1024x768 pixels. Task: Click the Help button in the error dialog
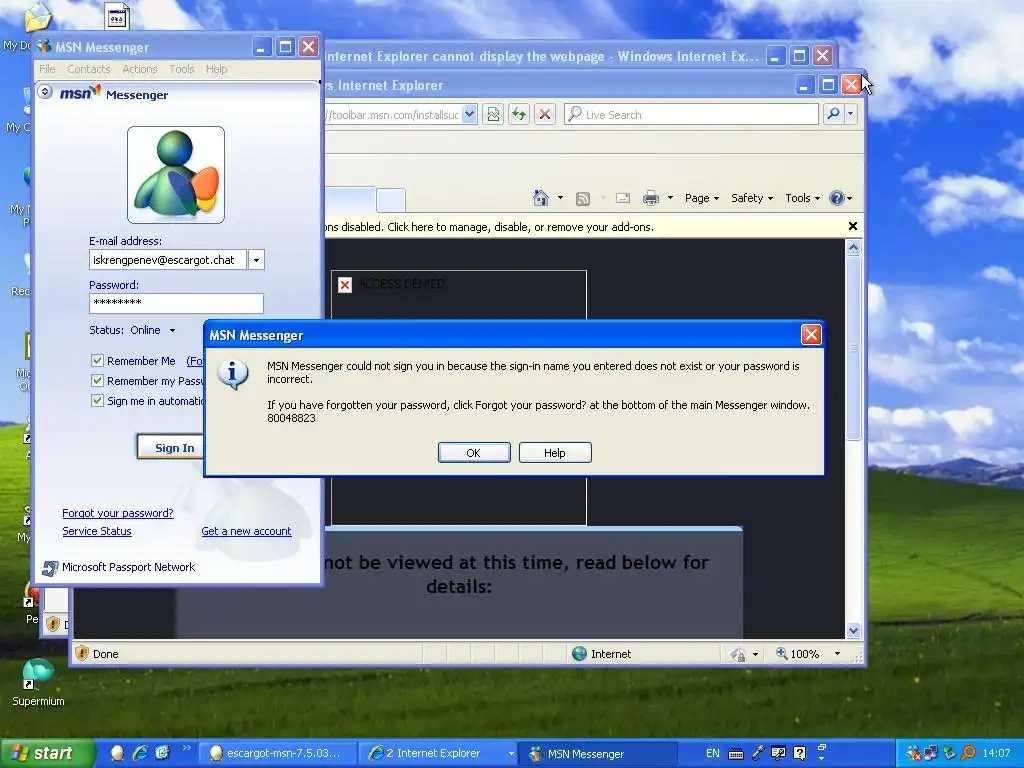(555, 453)
